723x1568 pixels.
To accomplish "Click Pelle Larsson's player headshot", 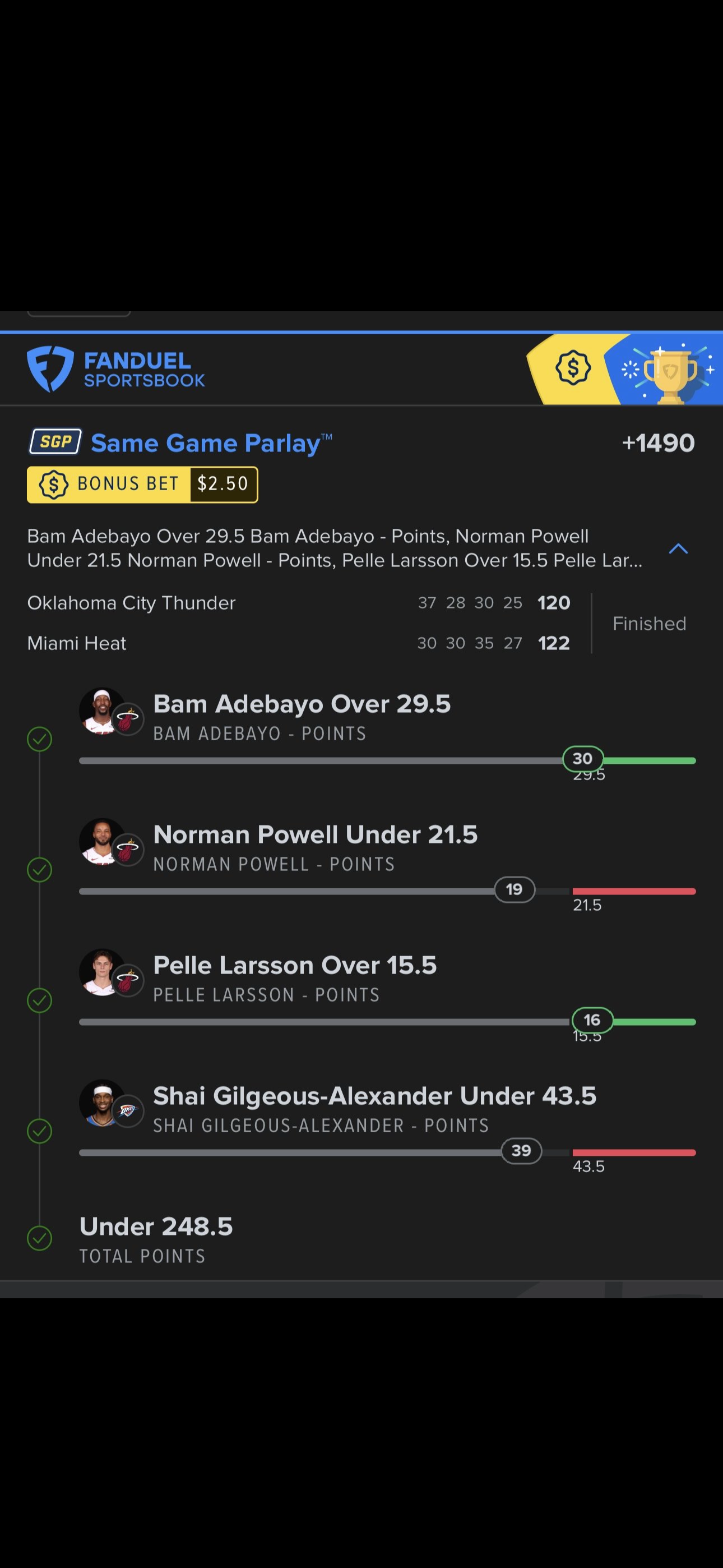I will (x=101, y=972).
